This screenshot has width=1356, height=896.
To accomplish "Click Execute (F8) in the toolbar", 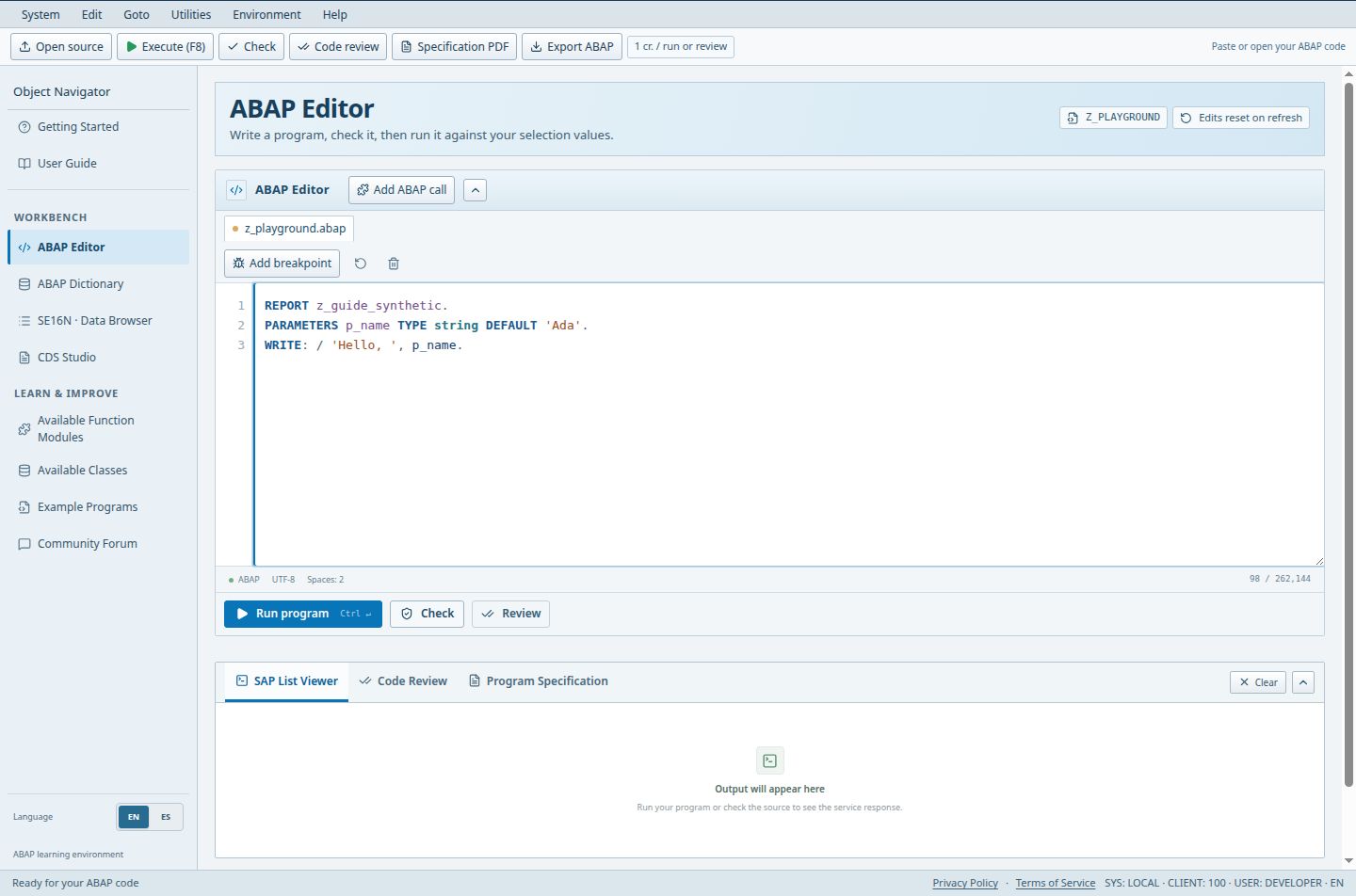I will point(166,47).
